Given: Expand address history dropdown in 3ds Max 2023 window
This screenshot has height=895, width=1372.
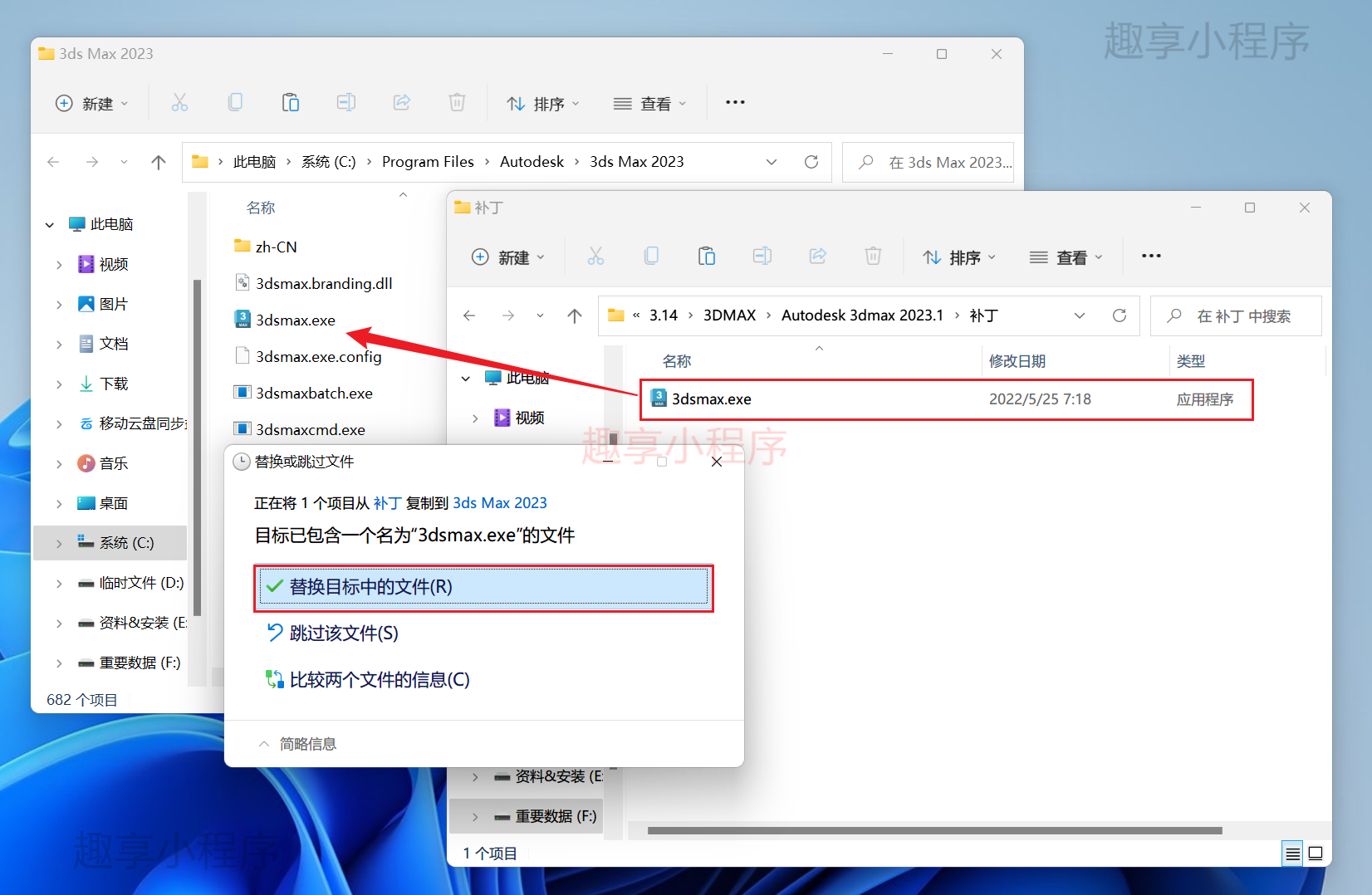Looking at the screenshot, I should point(772,162).
